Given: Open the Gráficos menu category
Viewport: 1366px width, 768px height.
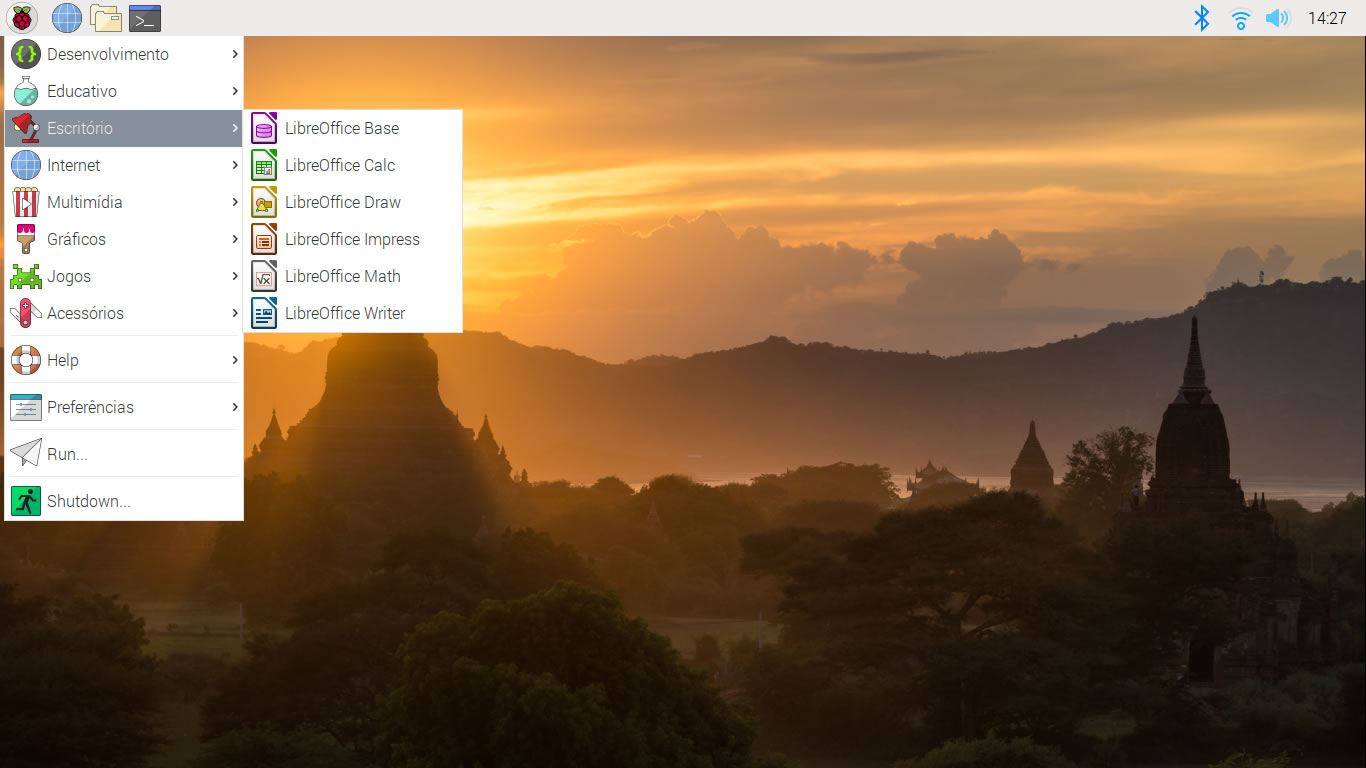Looking at the screenshot, I should pos(124,239).
